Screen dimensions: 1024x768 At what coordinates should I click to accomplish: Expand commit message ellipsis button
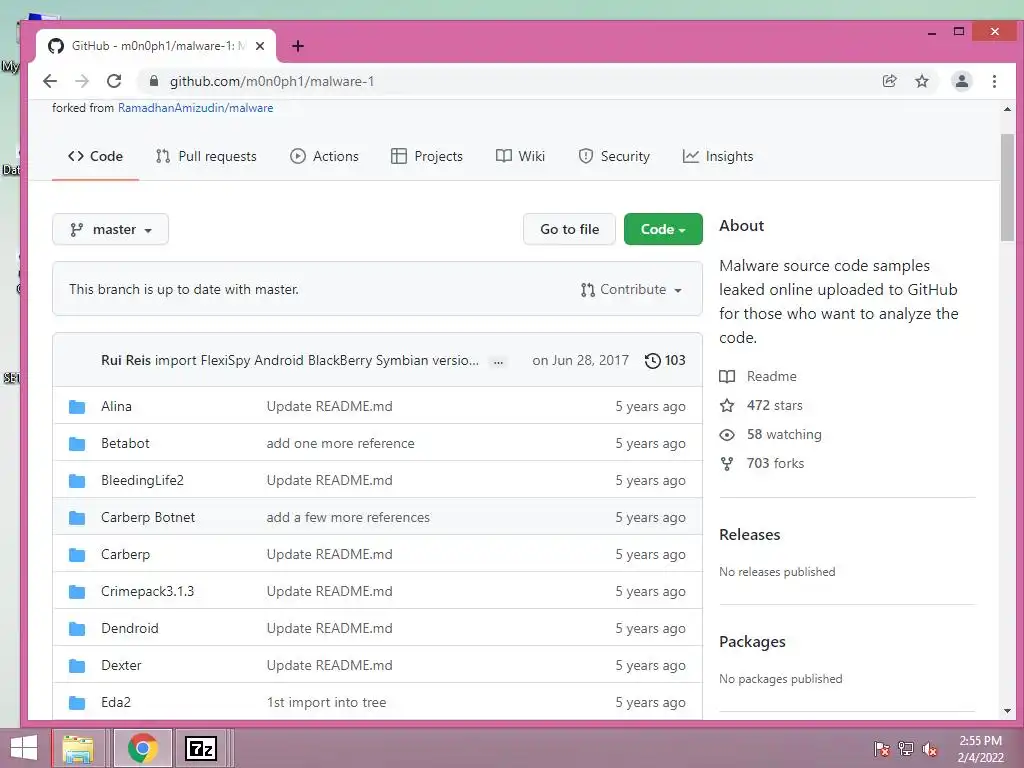(x=498, y=362)
